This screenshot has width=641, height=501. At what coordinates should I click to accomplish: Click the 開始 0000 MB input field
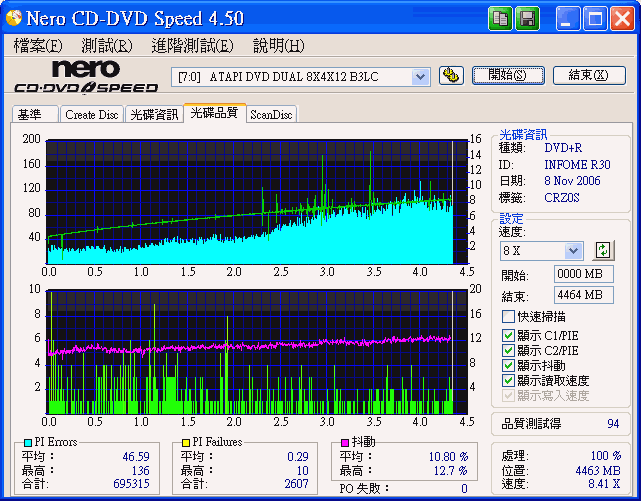(584, 274)
